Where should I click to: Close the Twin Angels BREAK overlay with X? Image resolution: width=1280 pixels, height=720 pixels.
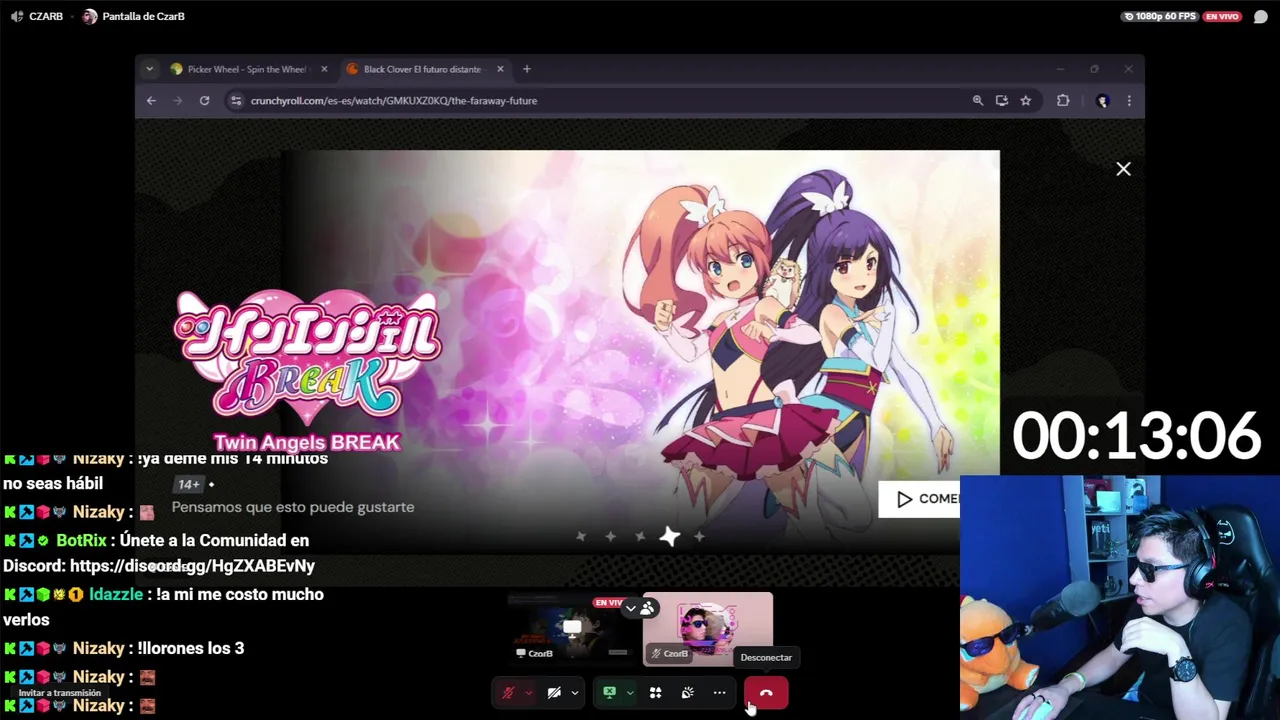(1123, 169)
